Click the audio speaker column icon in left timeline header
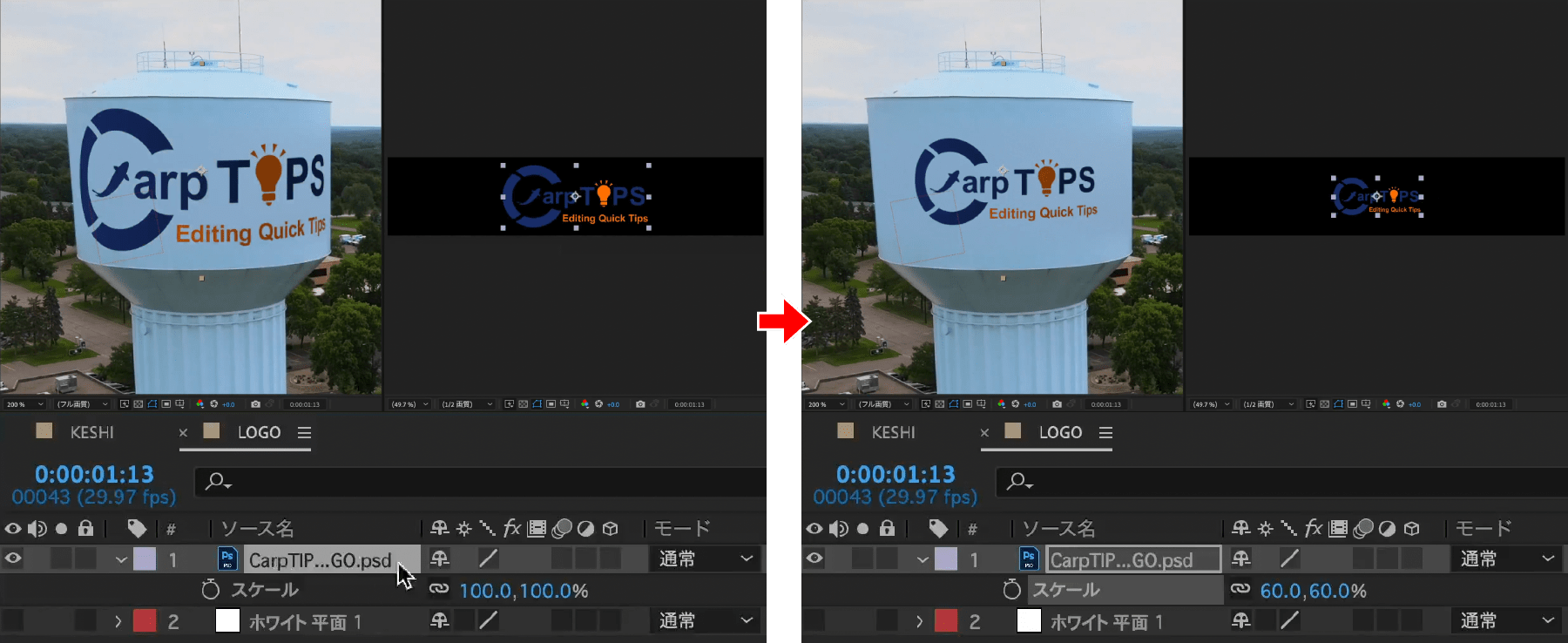The height and width of the screenshot is (643, 1568). pos(37,529)
